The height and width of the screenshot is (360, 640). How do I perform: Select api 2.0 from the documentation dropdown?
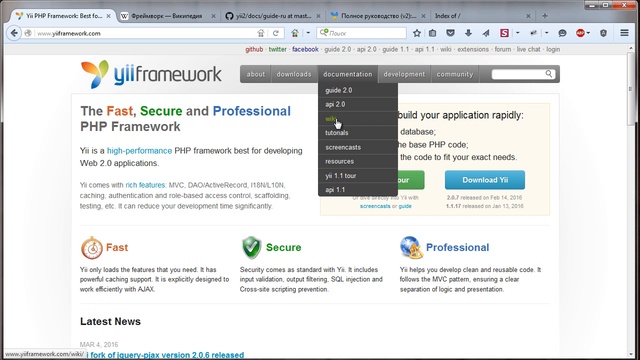point(358,104)
